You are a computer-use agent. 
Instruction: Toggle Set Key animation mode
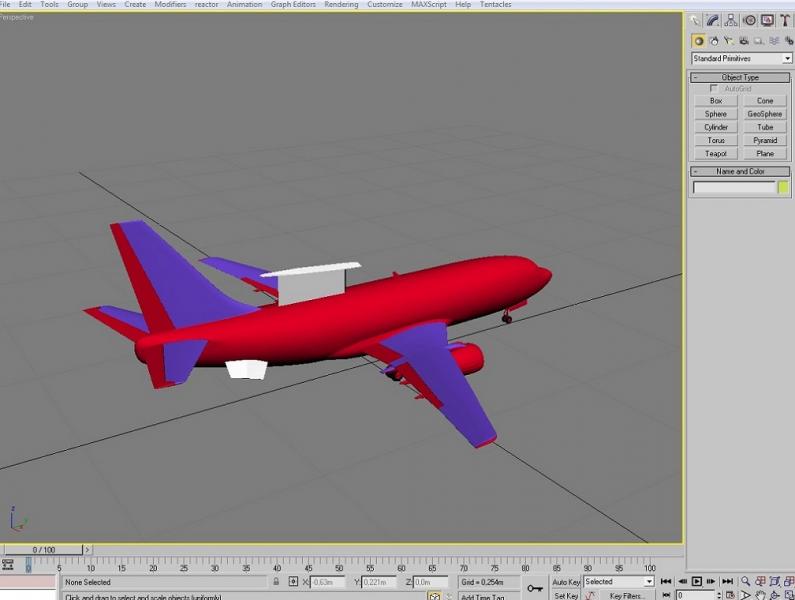click(x=566, y=595)
